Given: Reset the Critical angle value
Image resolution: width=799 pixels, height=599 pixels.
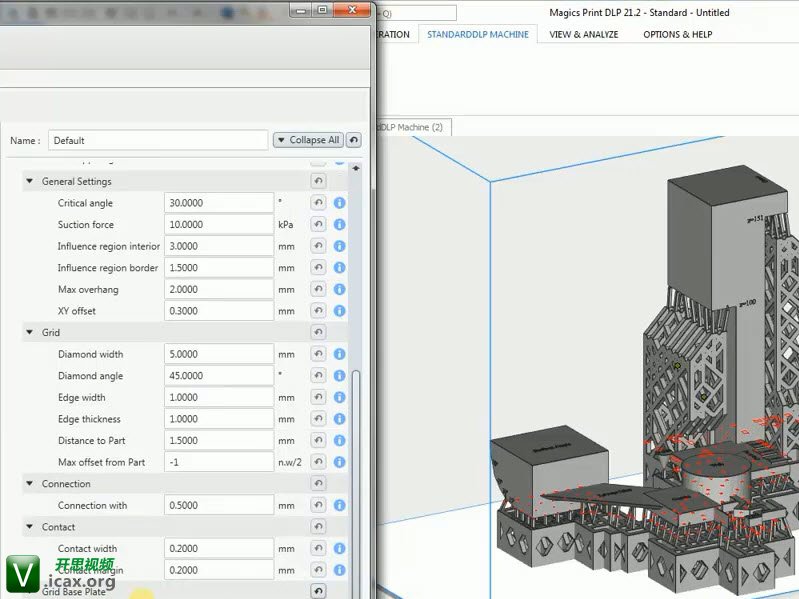Looking at the screenshot, I should point(318,203).
